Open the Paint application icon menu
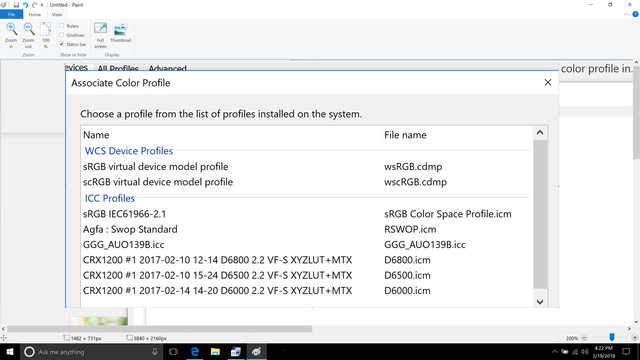This screenshot has width=640, height=360. (x=4, y=5)
